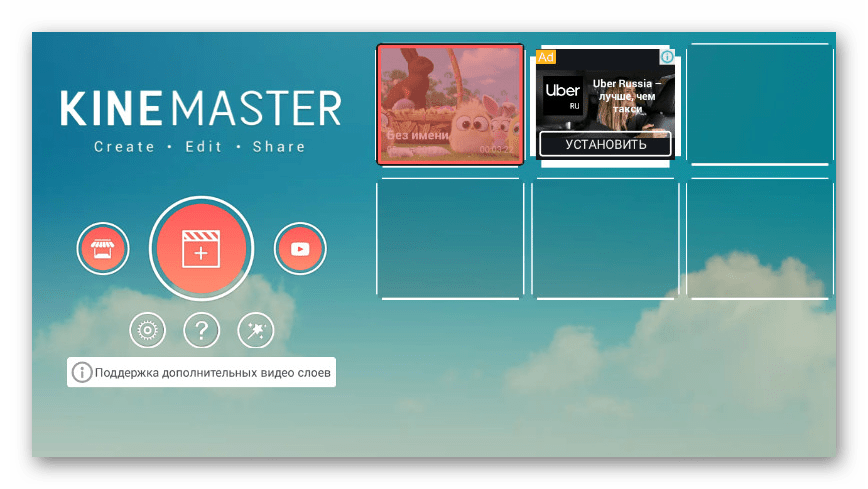Open the 'Поддержка дополнительных видео слоев' notice
This screenshot has width=868, height=489.
coord(212,373)
